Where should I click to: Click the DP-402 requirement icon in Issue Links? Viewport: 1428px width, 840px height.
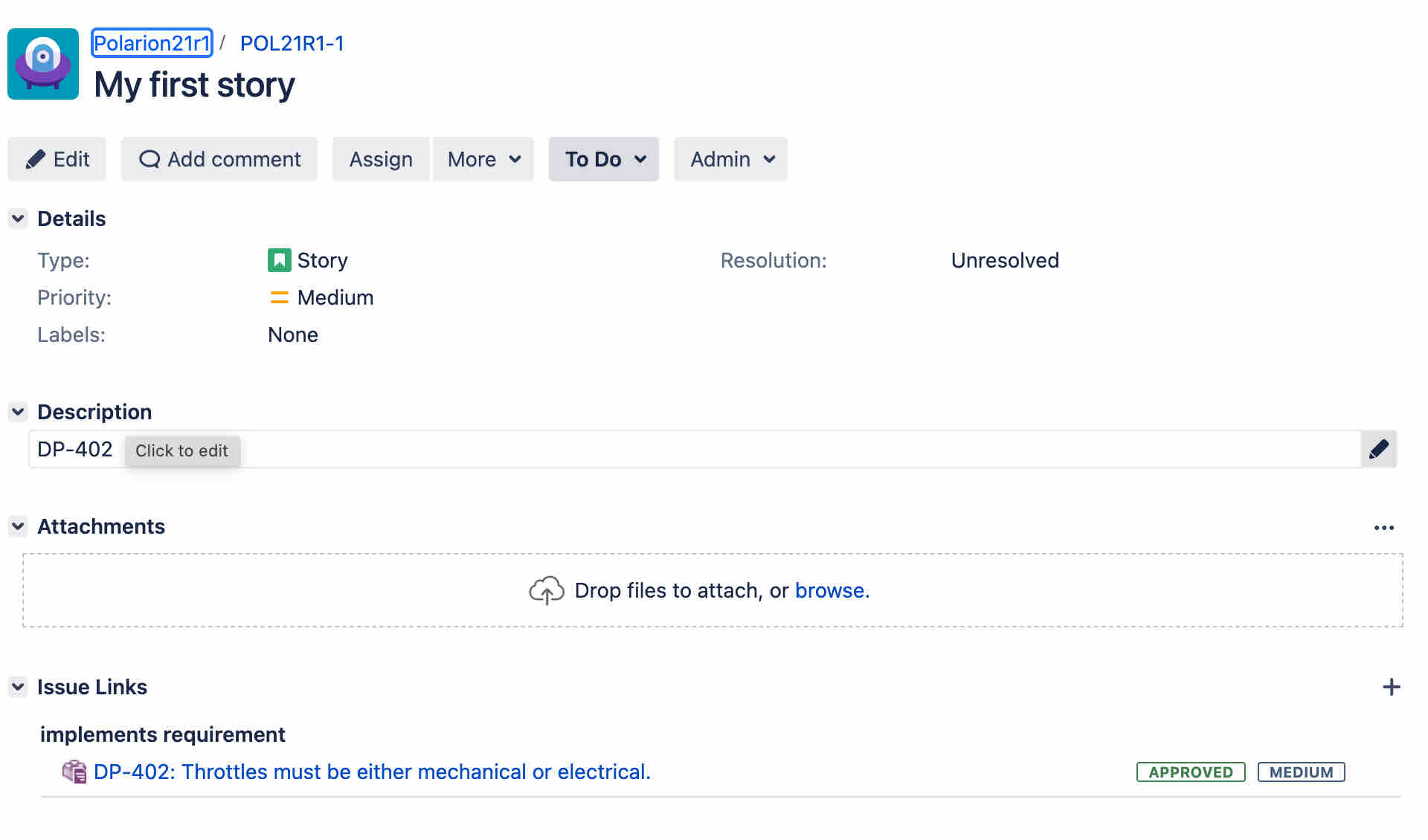[74, 772]
